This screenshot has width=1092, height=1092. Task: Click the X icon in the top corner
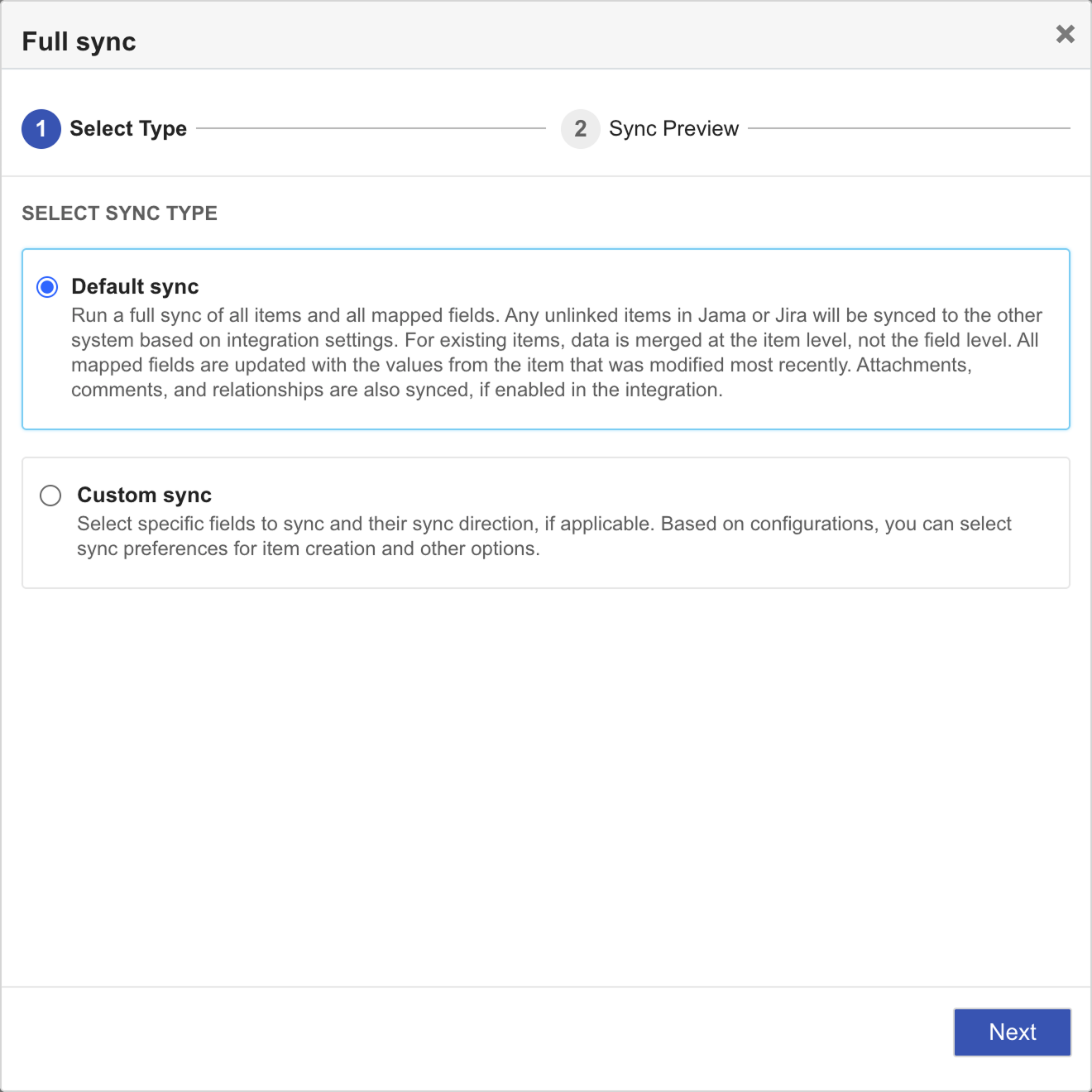pos(1065,35)
